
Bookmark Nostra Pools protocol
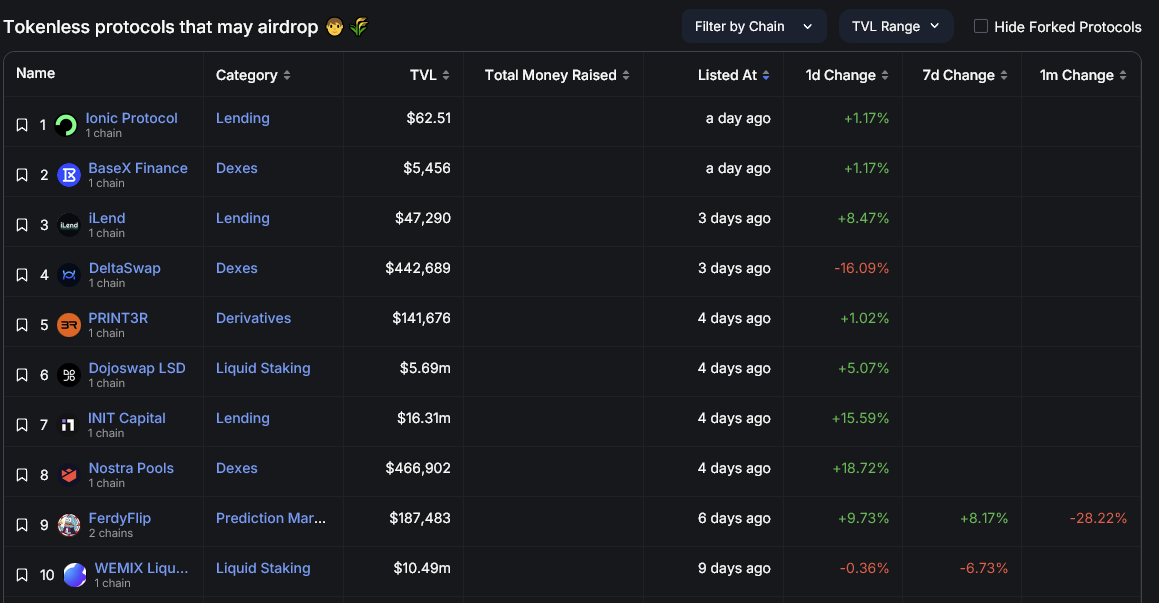22,475
